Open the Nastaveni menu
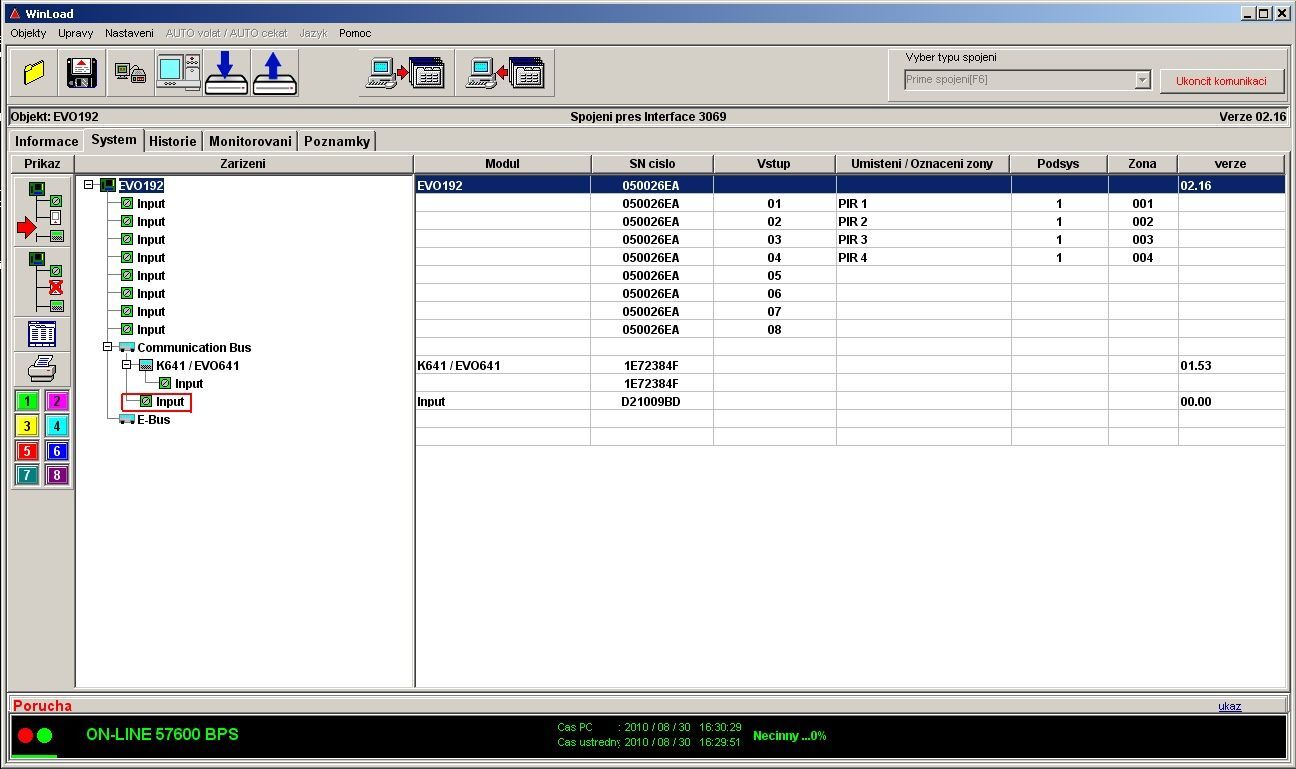The width and height of the screenshot is (1296, 769). click(x=129, y=33)
